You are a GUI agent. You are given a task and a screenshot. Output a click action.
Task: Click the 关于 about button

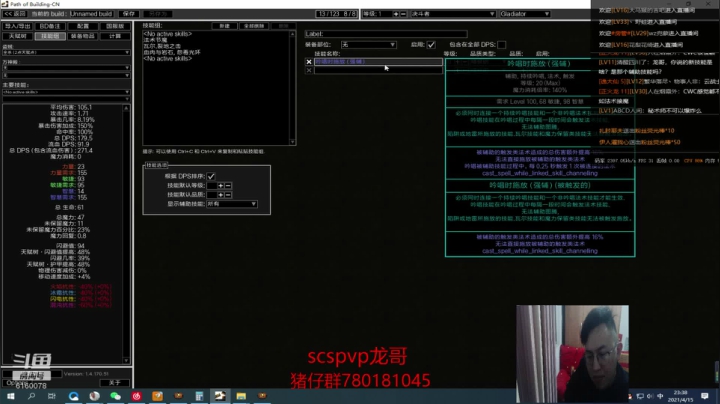click(x=115, y=382)
